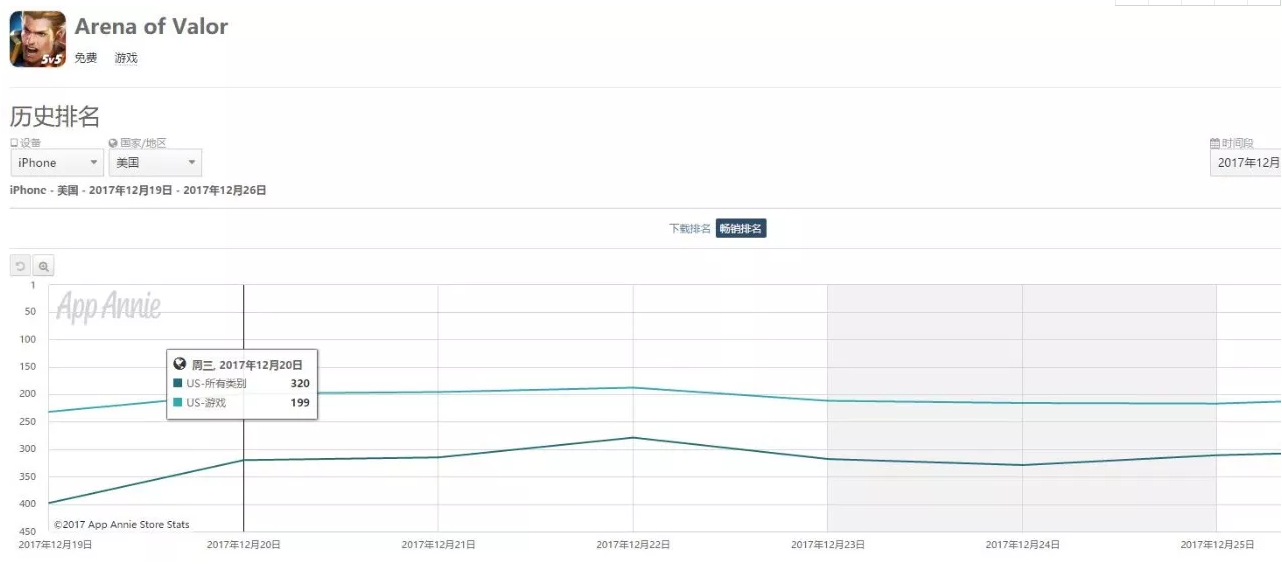Click the chart reset zoom icon

[x=20, y=266]
